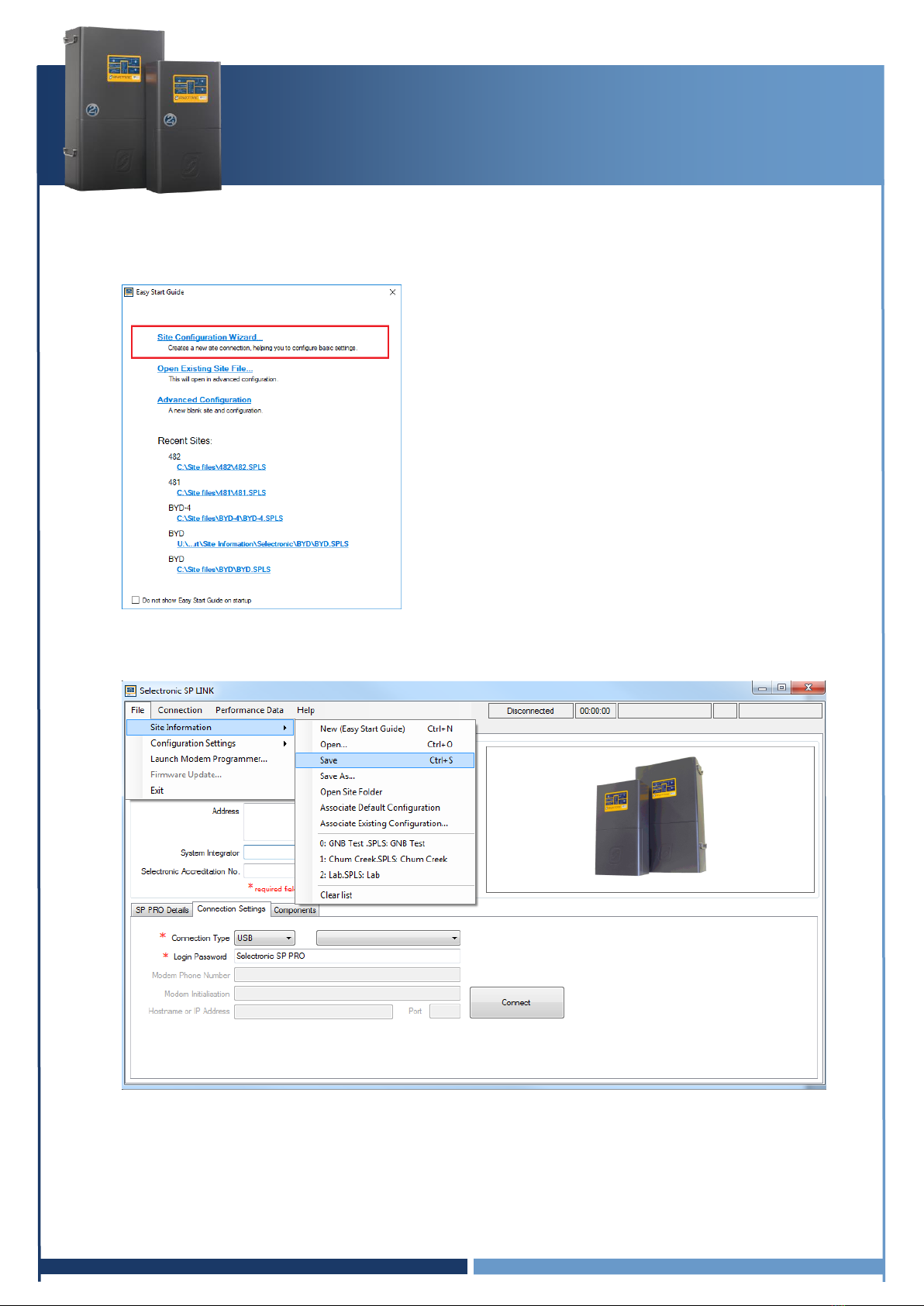924x1306 pixels.
Task: Expand the Configuration Settings submenu
Action: coord(210,743)
